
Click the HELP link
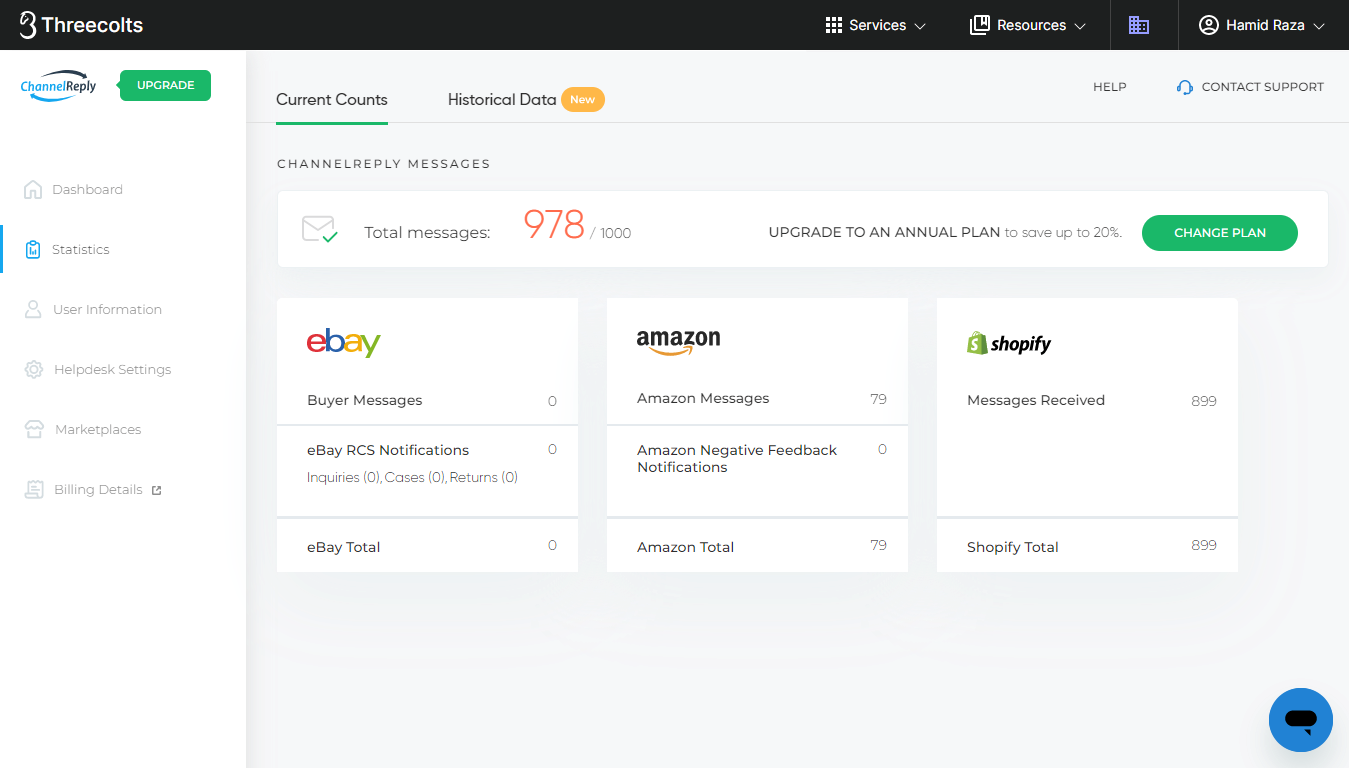1110,87
